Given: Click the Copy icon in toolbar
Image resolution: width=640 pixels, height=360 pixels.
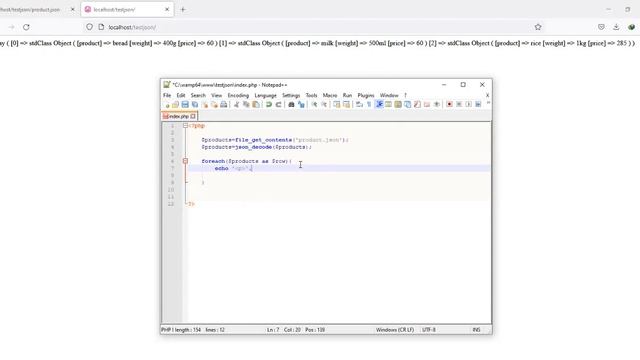Looking at the screenshot, I should tap(246, 105).
